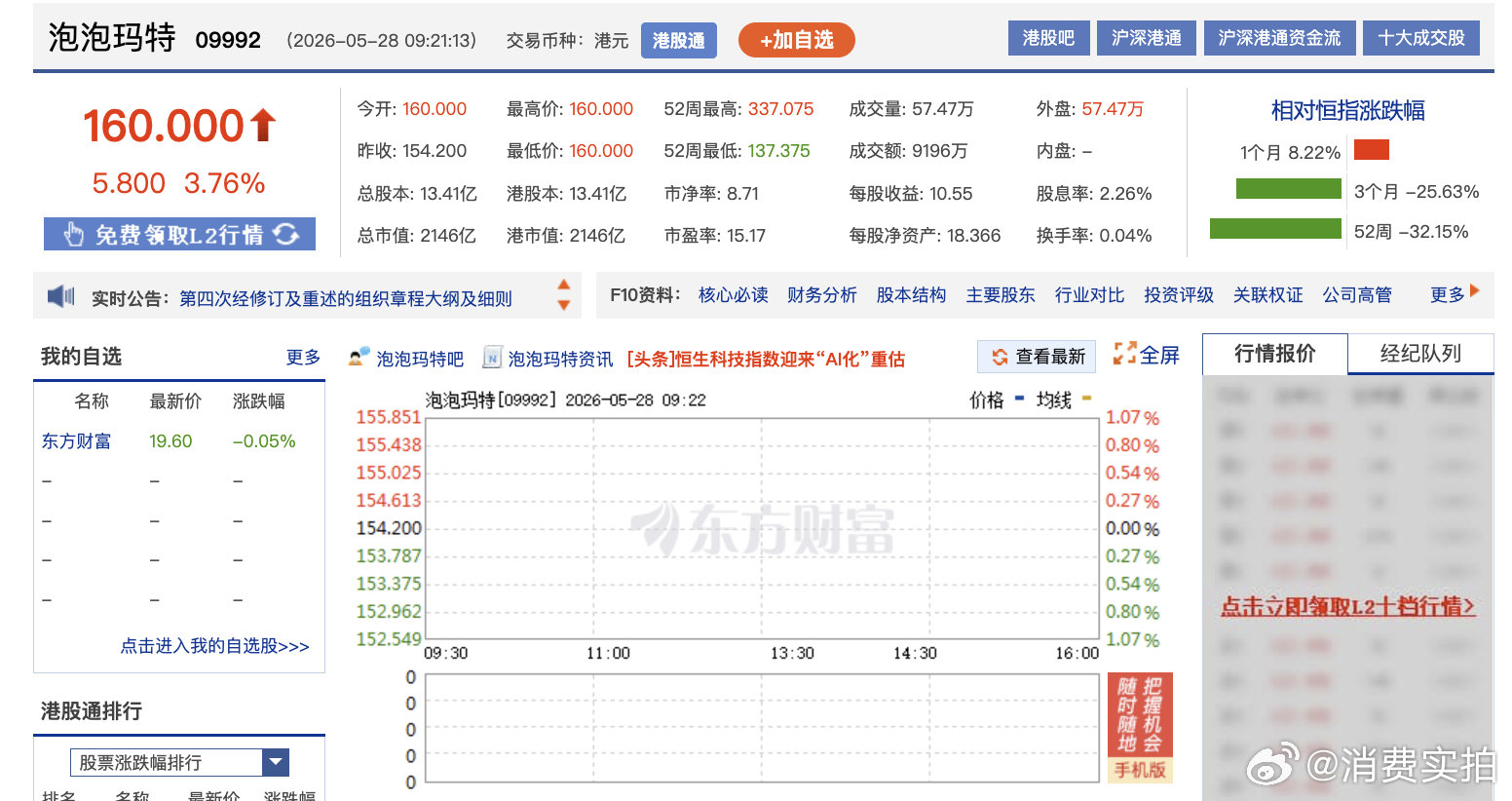Open the 财务分析 link

pyautogui.click(x=821, y=294)
